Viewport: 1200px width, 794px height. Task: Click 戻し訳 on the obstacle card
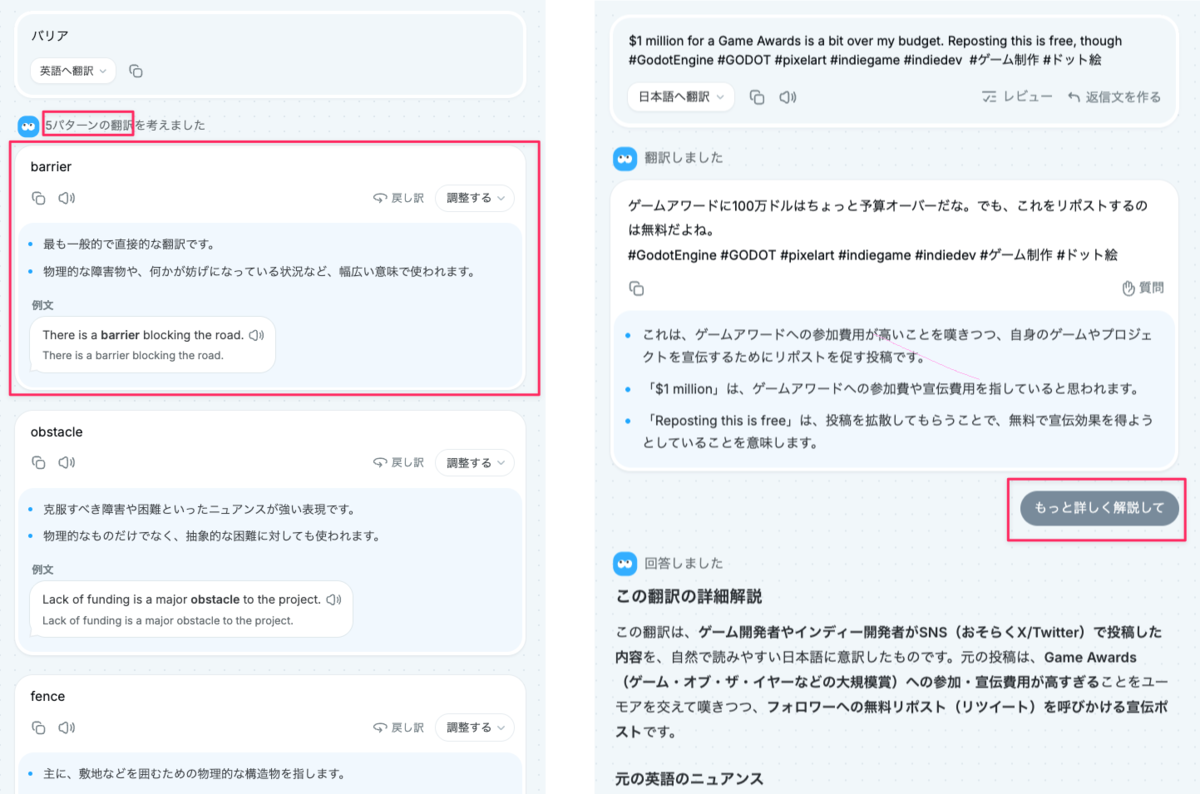(398, 463)
